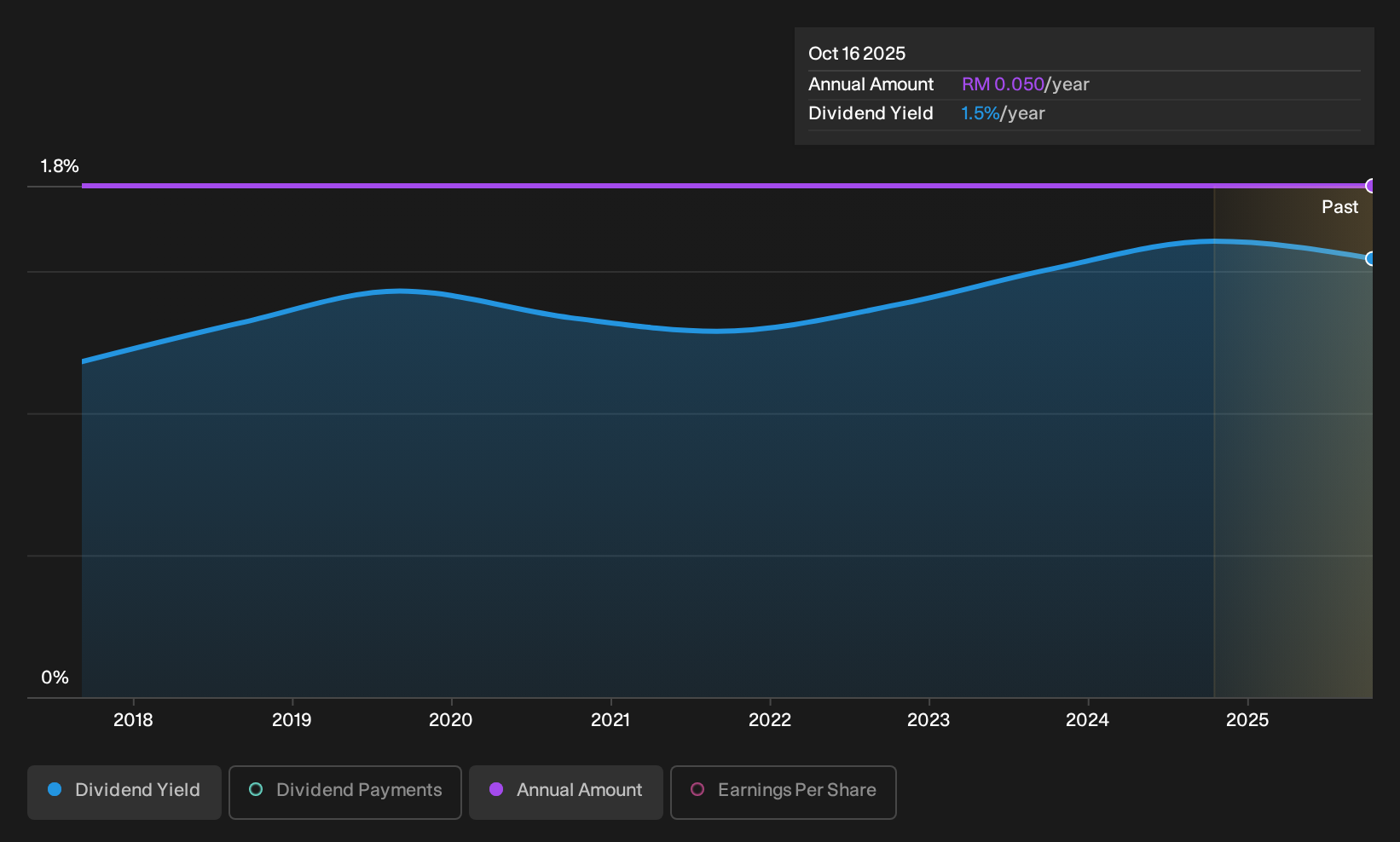The image size is (1400, 842).
Task: Enable the Dividend Payments series
Action: [345, 793]
